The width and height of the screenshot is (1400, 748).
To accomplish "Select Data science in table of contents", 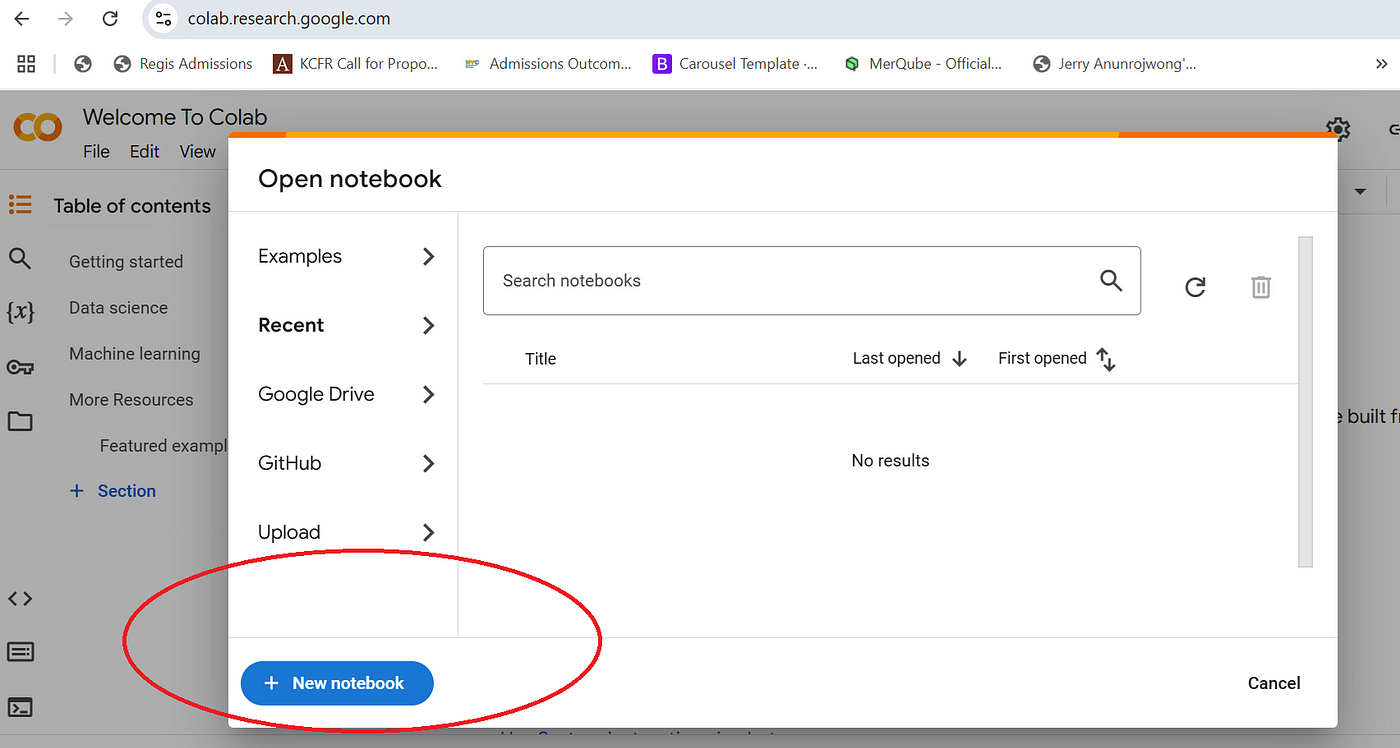I will coord(118,308).
